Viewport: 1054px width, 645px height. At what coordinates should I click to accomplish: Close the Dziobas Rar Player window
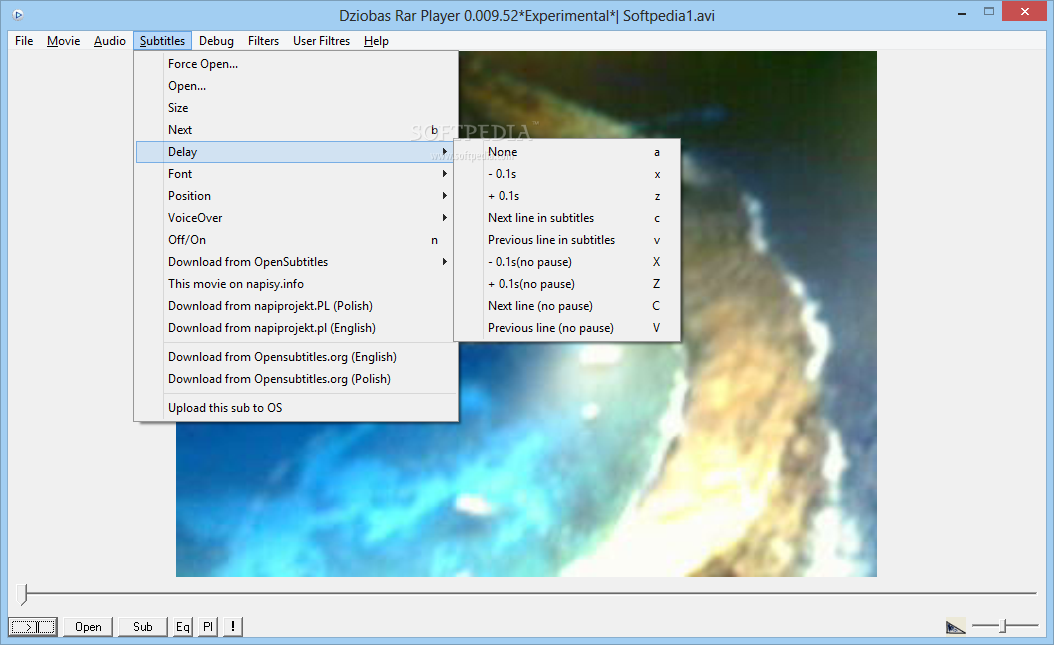point(1025,11)
